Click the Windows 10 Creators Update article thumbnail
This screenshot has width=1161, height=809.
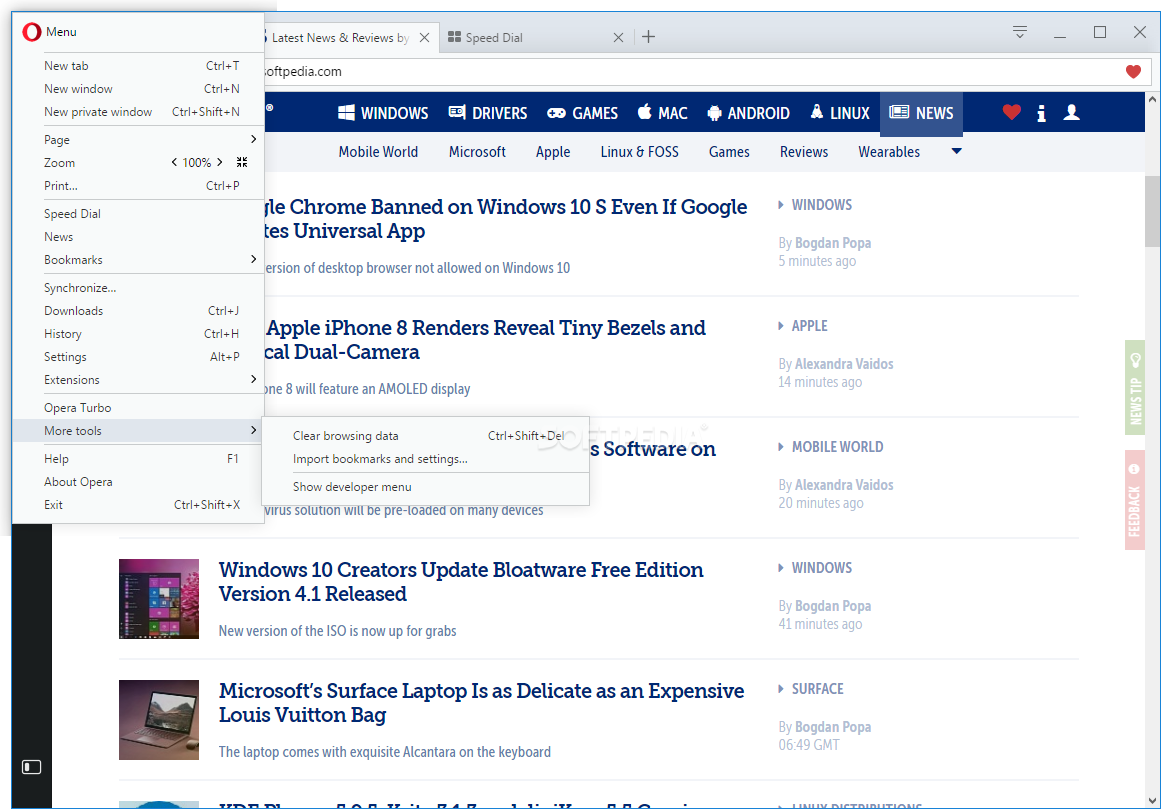[x=159, y=599]
